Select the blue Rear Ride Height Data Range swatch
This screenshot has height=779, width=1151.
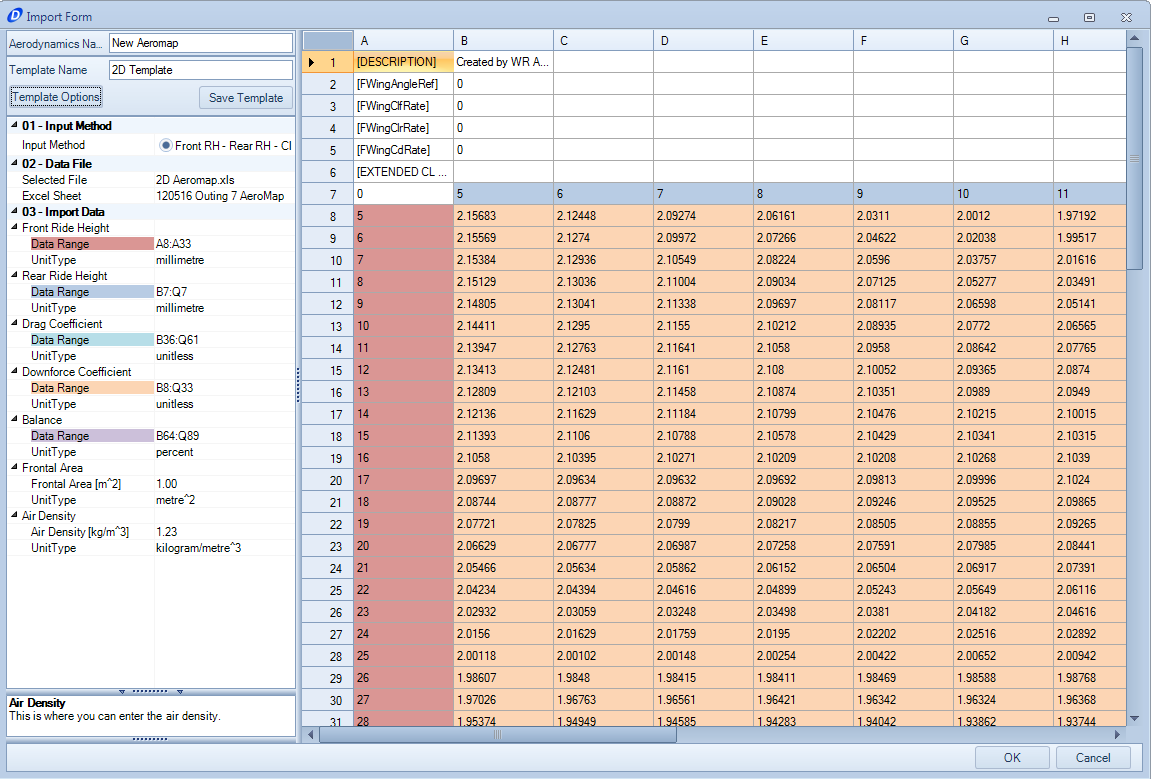[x=92, y=291]
